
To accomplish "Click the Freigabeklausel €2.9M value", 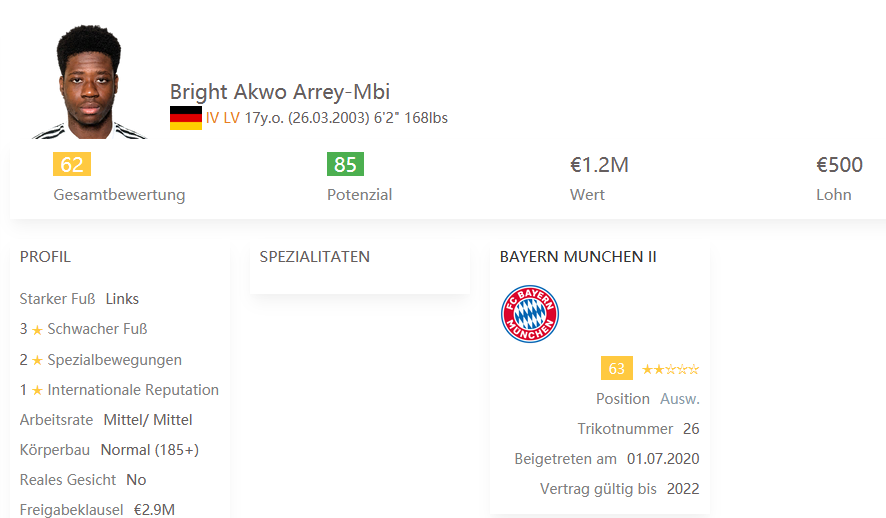I will [154, 510].
